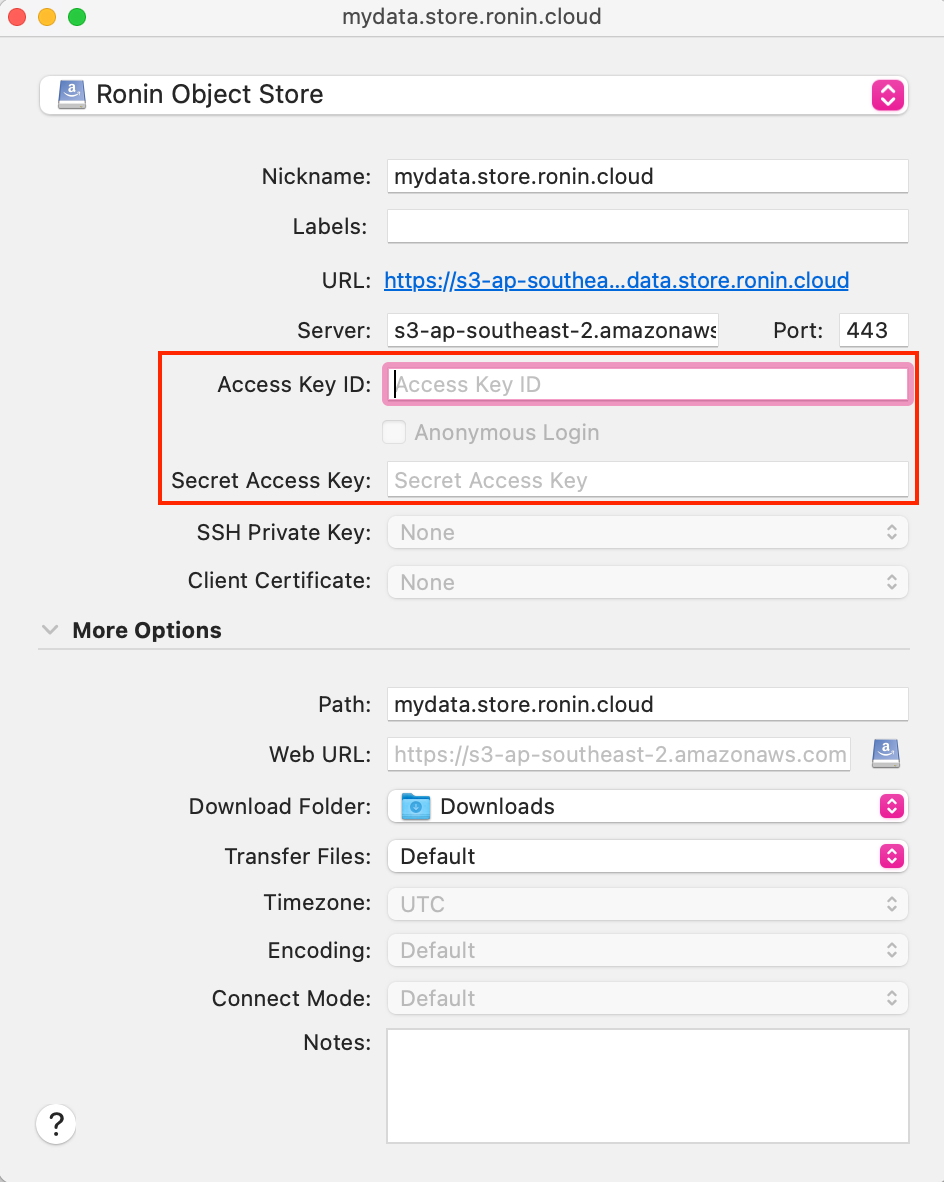This screenshot has height=1182, width=944.
Task: Click the Notes text area
Action: (x=648, y=1086)
